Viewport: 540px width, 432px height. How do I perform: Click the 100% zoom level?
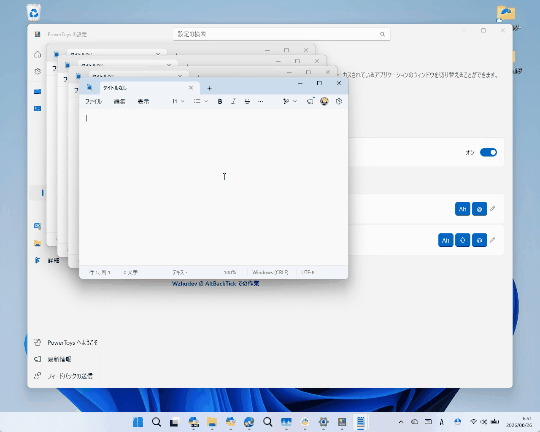tap(230, 272)
